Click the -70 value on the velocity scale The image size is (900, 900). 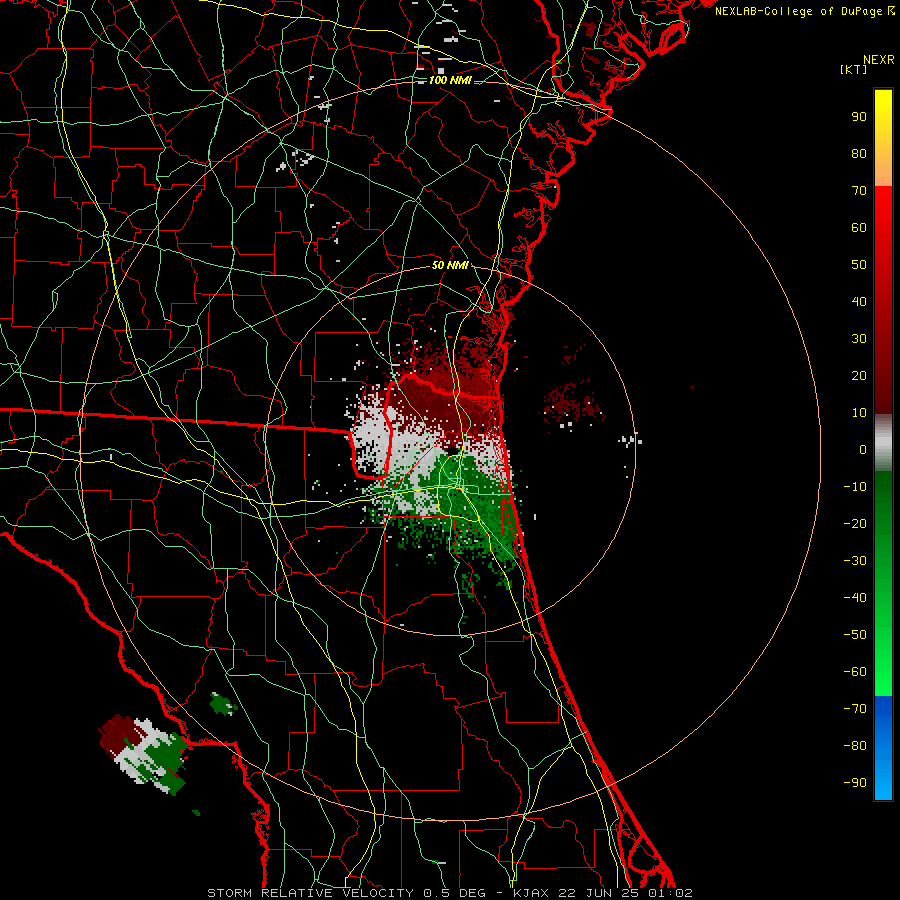[x=855, y=709]
